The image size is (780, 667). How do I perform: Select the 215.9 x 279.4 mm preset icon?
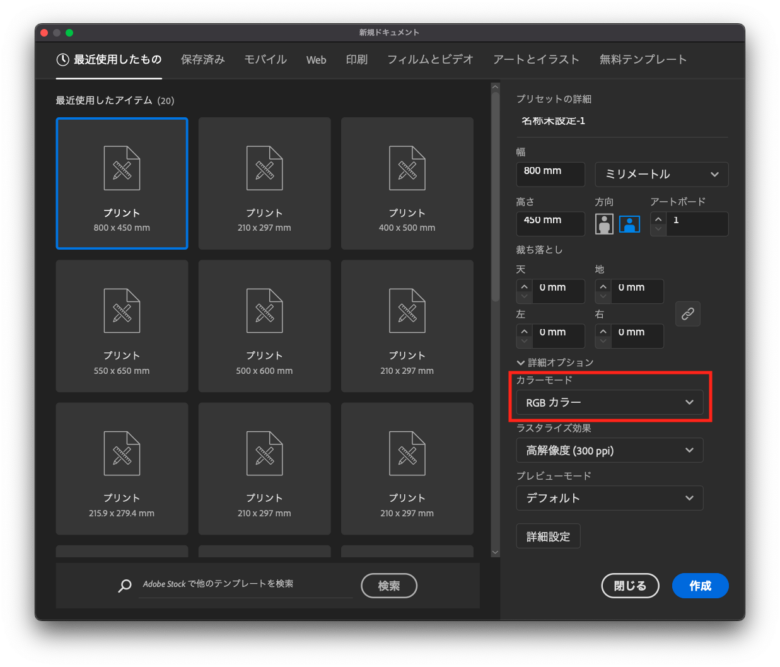tap(121, 453)
